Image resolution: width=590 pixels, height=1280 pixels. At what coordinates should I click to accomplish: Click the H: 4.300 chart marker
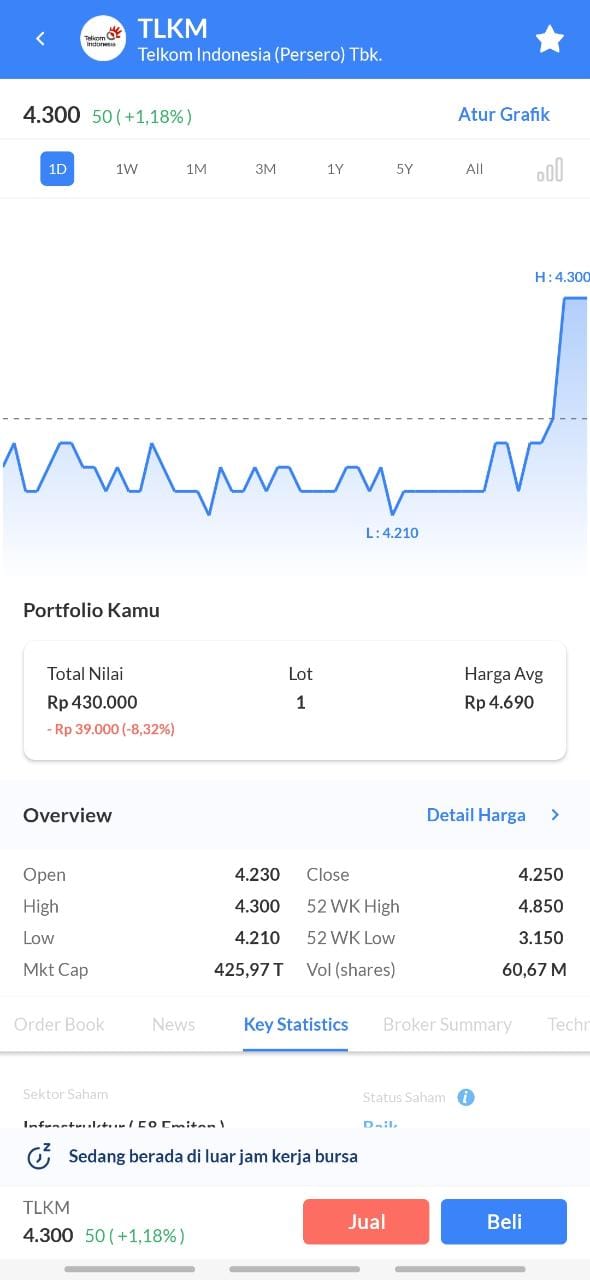click(562, 277)
